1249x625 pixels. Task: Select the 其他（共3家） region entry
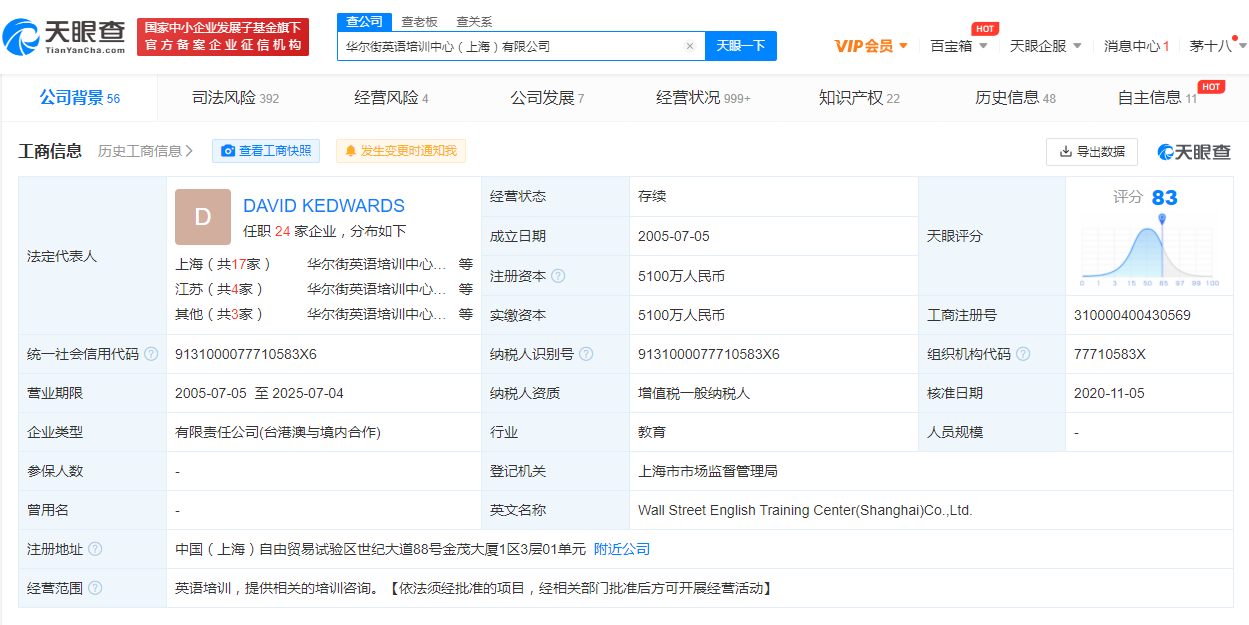[220, 314]
